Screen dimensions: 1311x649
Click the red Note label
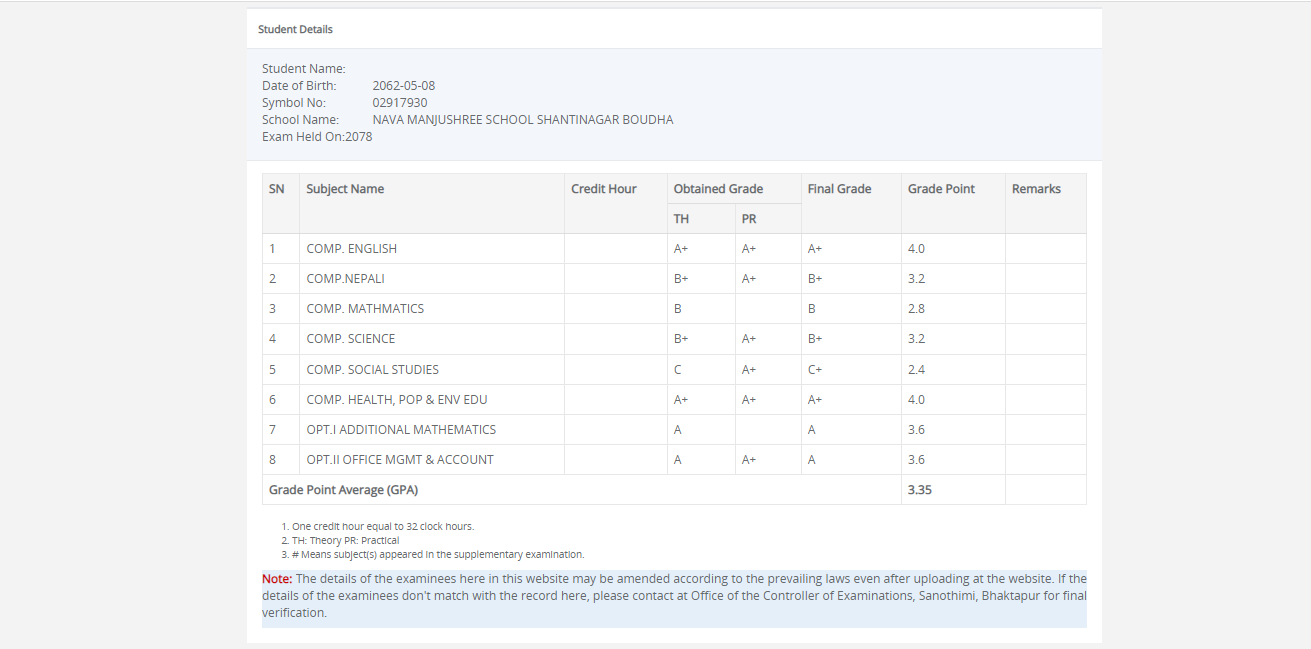(x=277, y=579)
